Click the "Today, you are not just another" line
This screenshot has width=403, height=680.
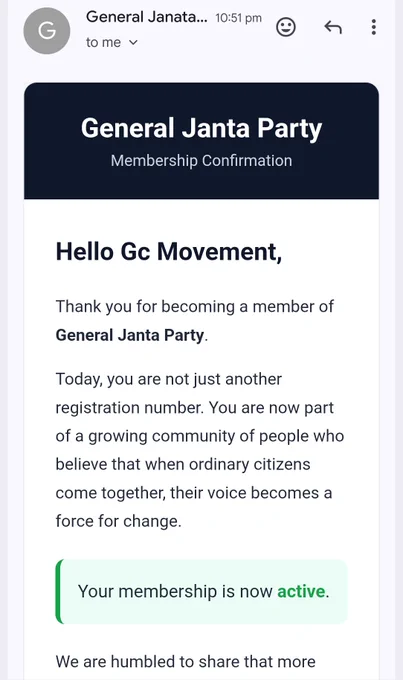(169, 379)
